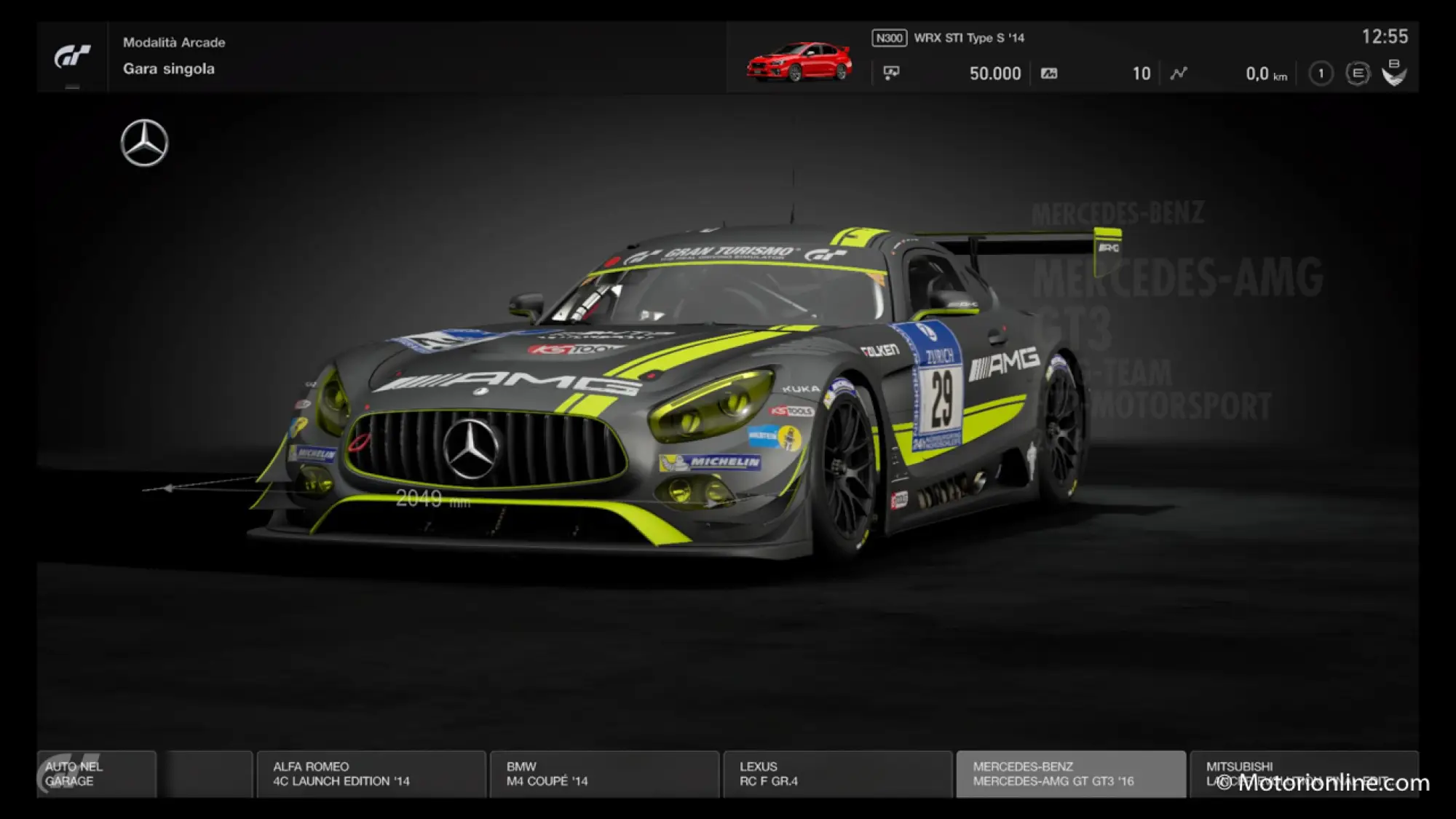Click the 50.000 credits value

(995, 74)
